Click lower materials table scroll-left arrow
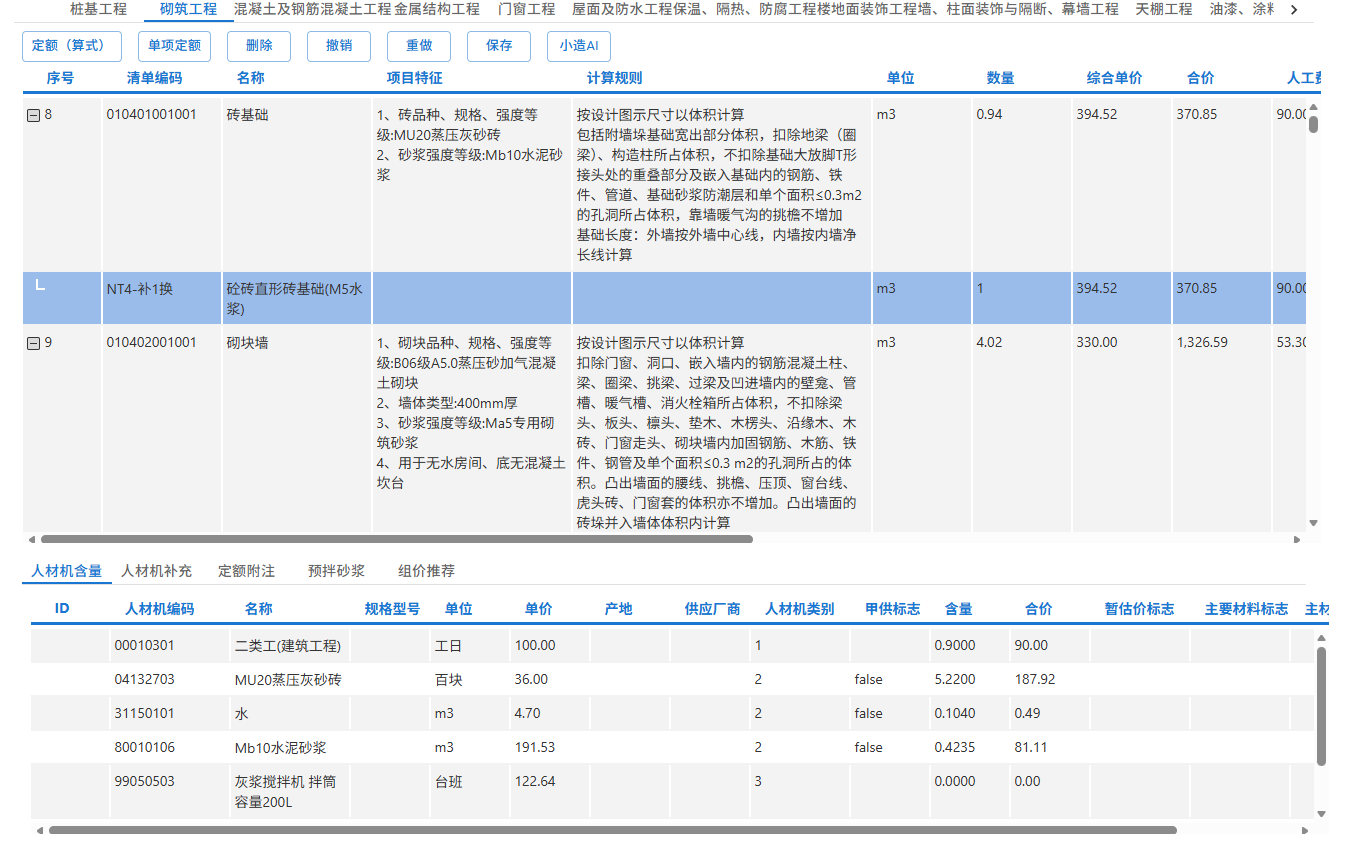The height and width of the screenshot is (846, 1358). (39, 830)
